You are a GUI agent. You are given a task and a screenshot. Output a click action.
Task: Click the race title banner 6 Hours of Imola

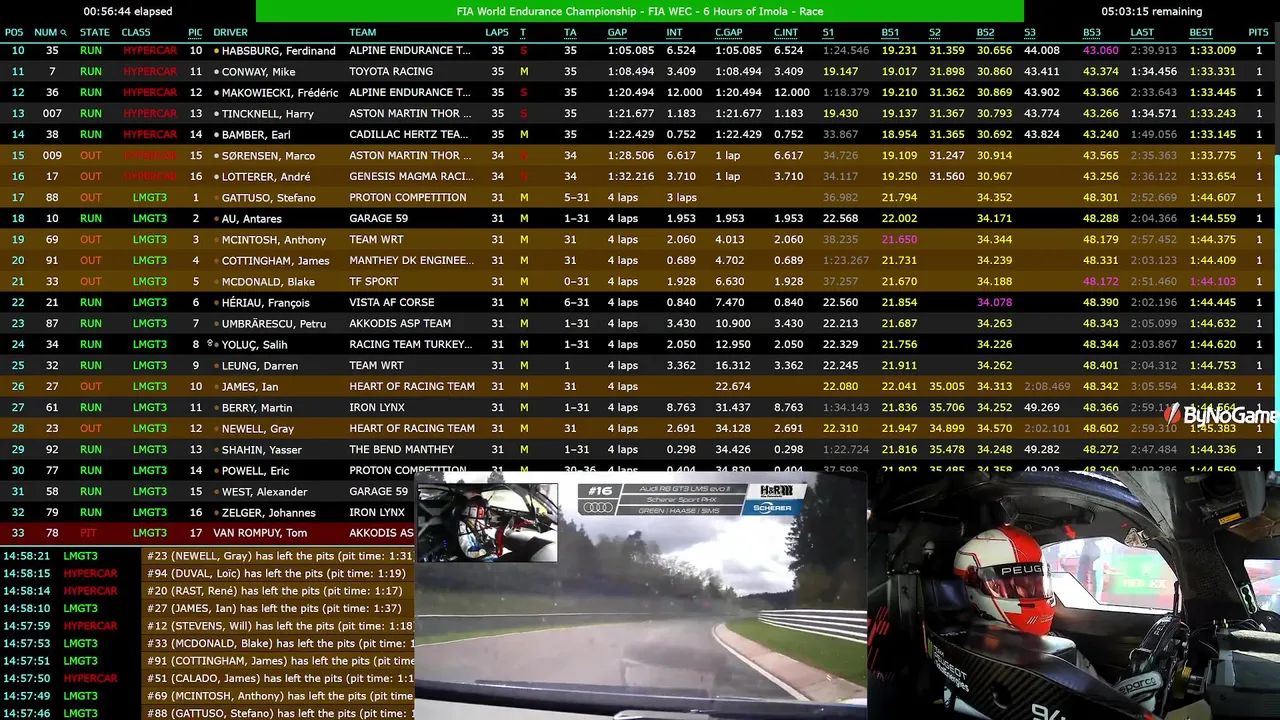point(640,11)
